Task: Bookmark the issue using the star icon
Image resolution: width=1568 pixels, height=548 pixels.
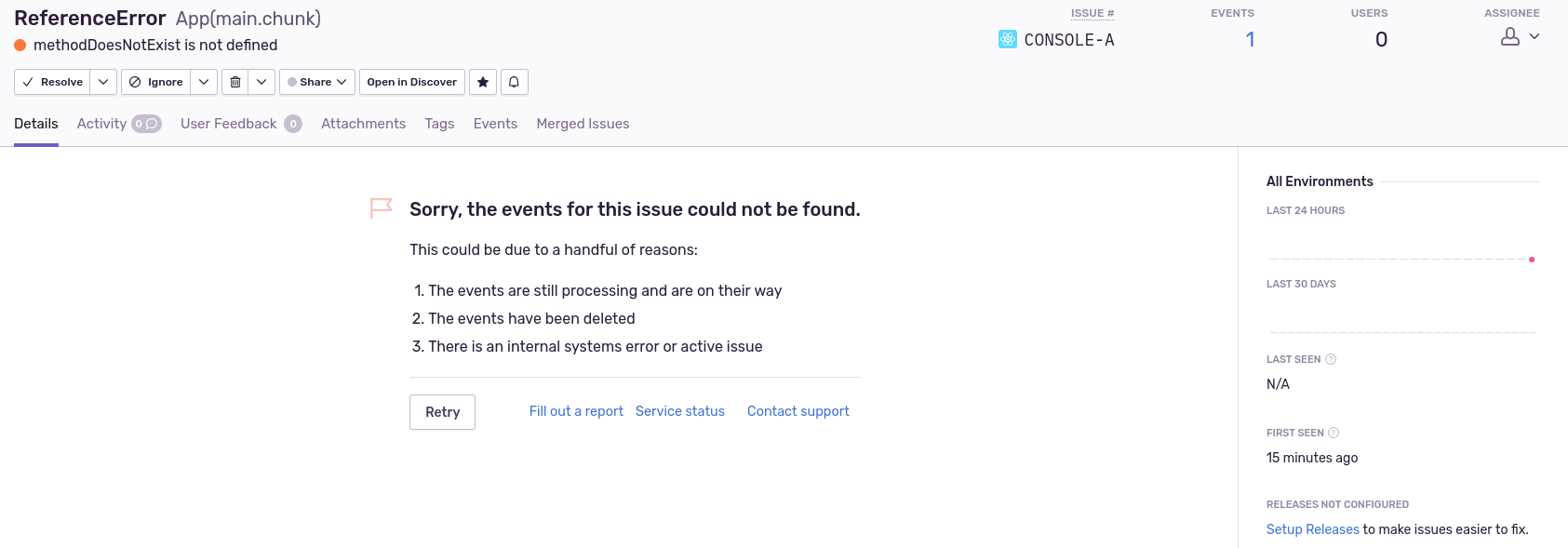Action: (482, 82)
